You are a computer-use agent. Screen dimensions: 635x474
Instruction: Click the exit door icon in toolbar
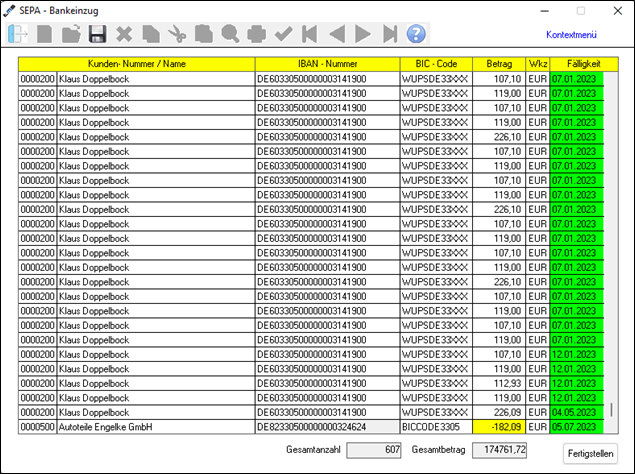tap(17, 34)
